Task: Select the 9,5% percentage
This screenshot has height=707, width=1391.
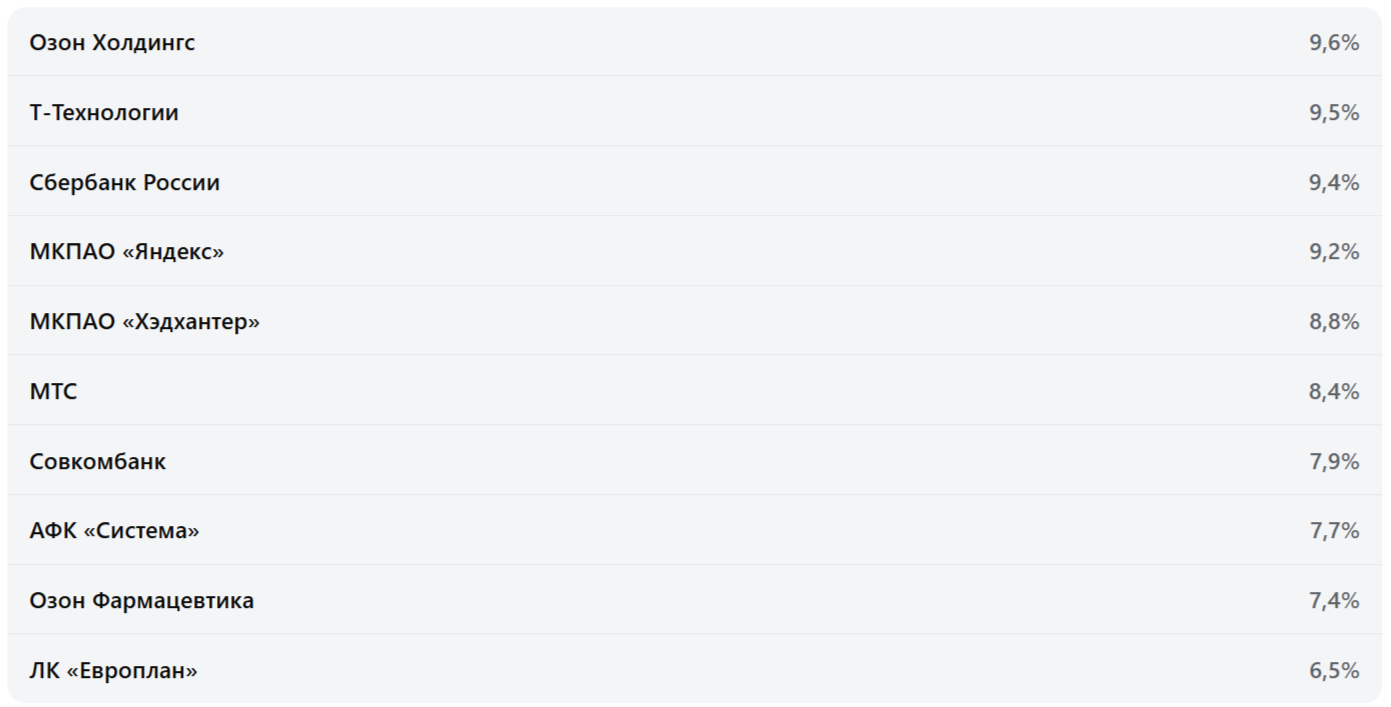Action: [x=1334, y=112]
